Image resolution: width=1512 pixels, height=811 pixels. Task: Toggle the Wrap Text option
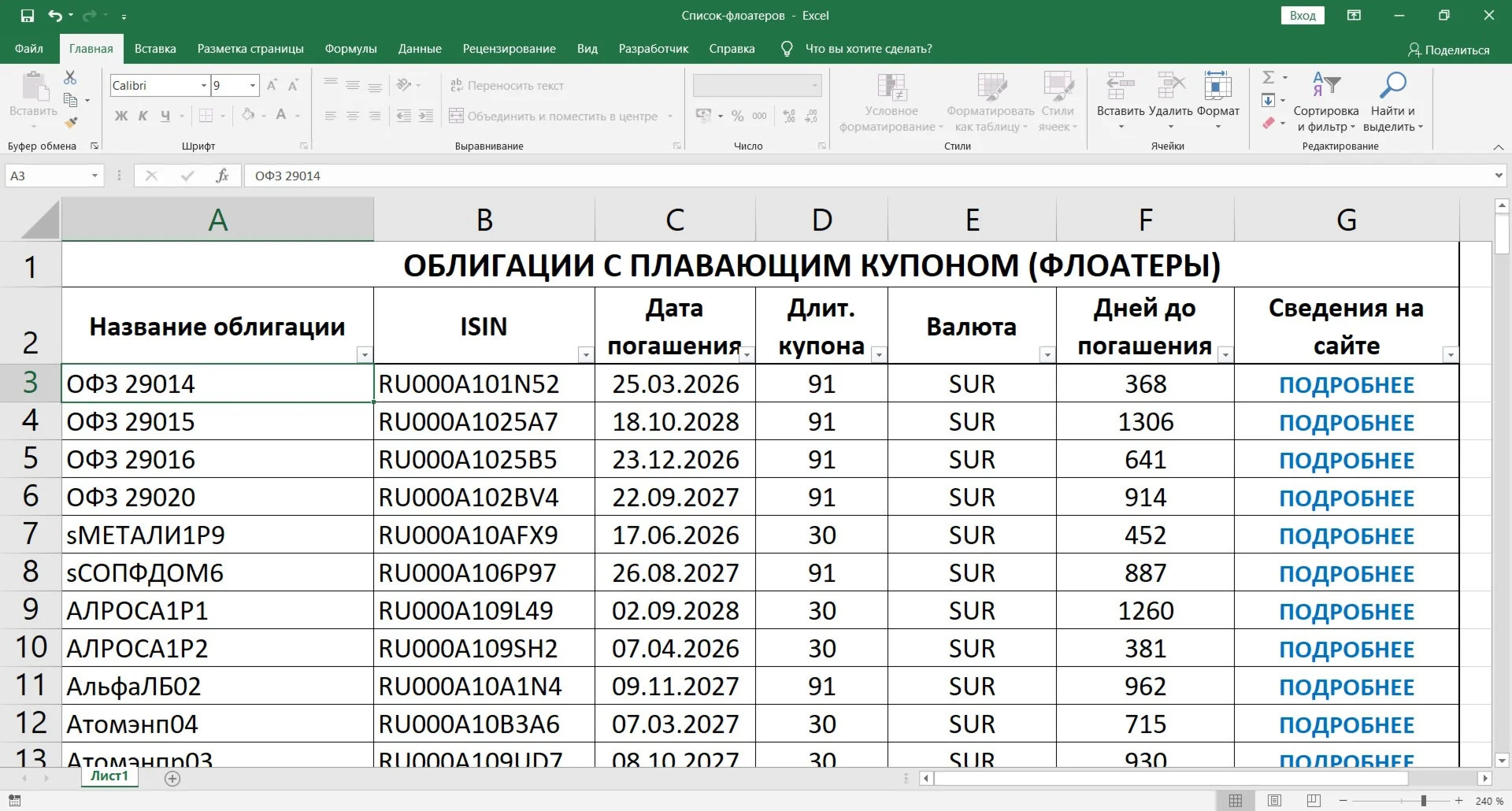507,85
